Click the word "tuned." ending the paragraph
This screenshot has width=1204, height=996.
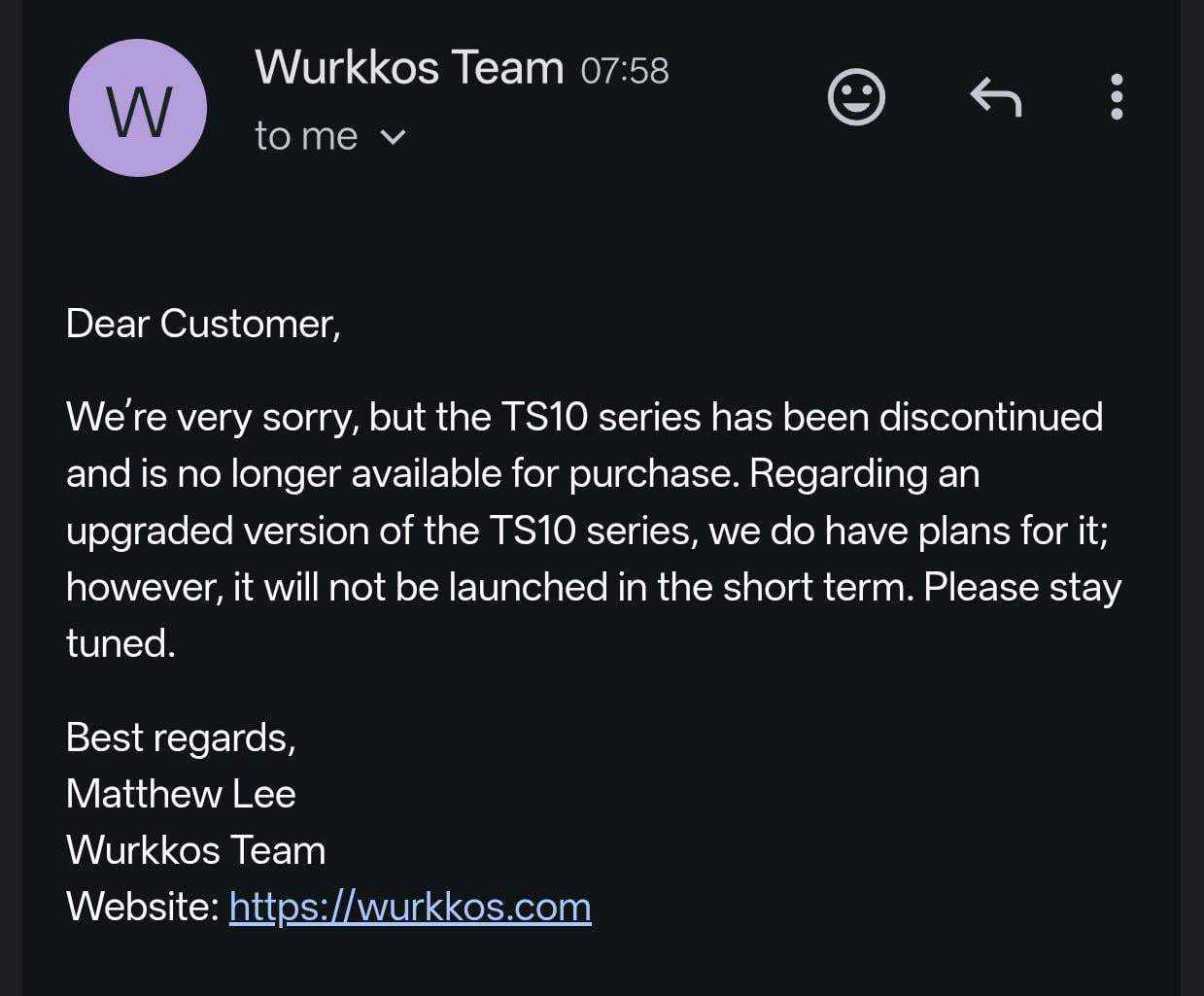coord(120,643)
